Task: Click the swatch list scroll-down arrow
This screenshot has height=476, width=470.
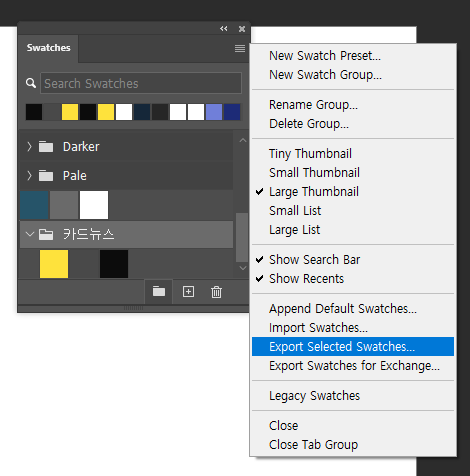Action: coord(243,268)
